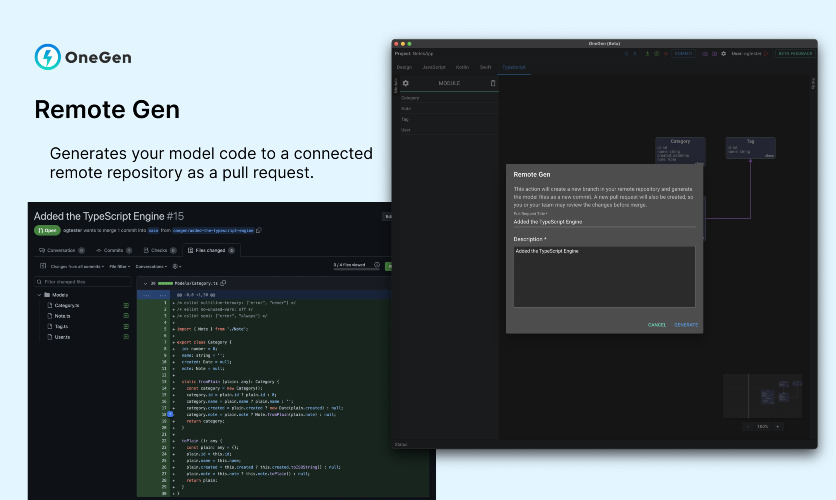836x500 pixels.
Task: Click the GENERATE button in Remote Gen dialog
Action: [686, 325]
